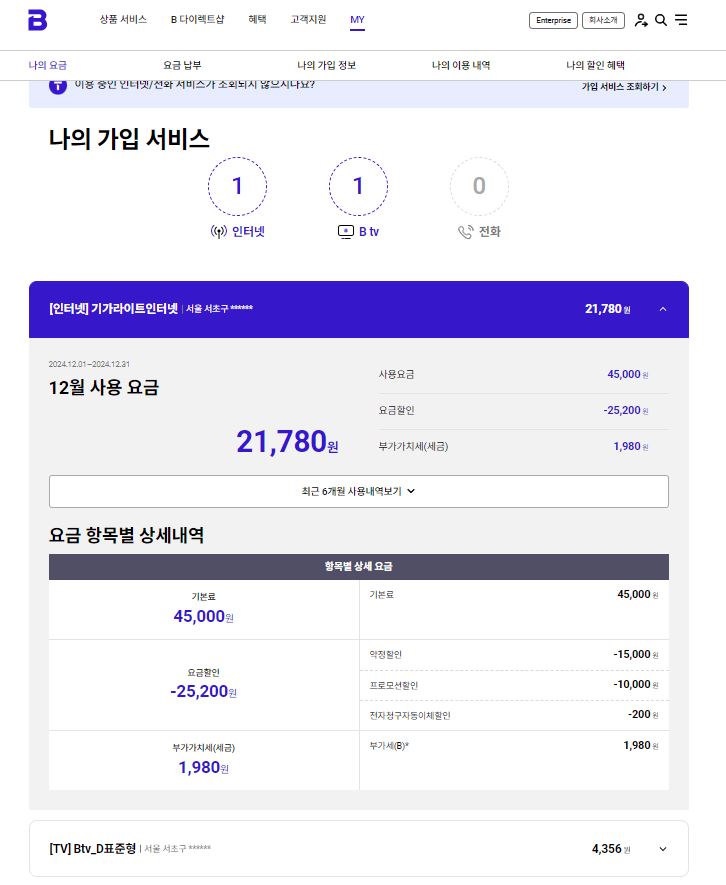Expand 최근 6개월 사용내역보기 dropdown
Viewport: 726px width, 885px height.
pos(358,492)
